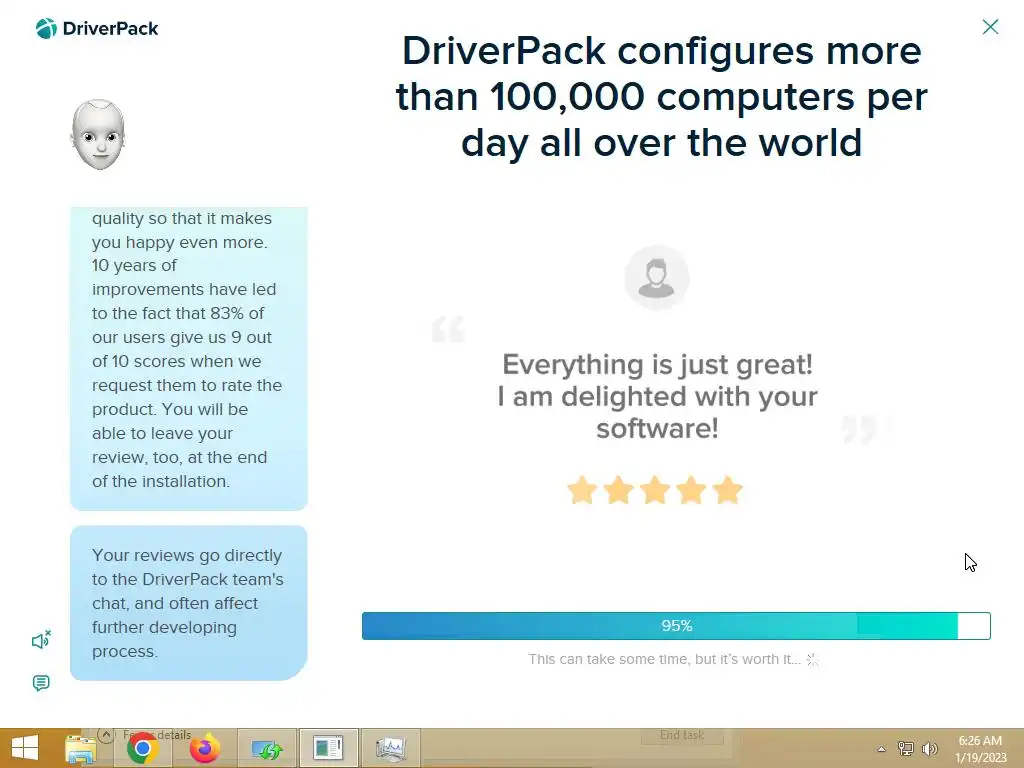Click the reviewer user avatar

coord(656,278)
